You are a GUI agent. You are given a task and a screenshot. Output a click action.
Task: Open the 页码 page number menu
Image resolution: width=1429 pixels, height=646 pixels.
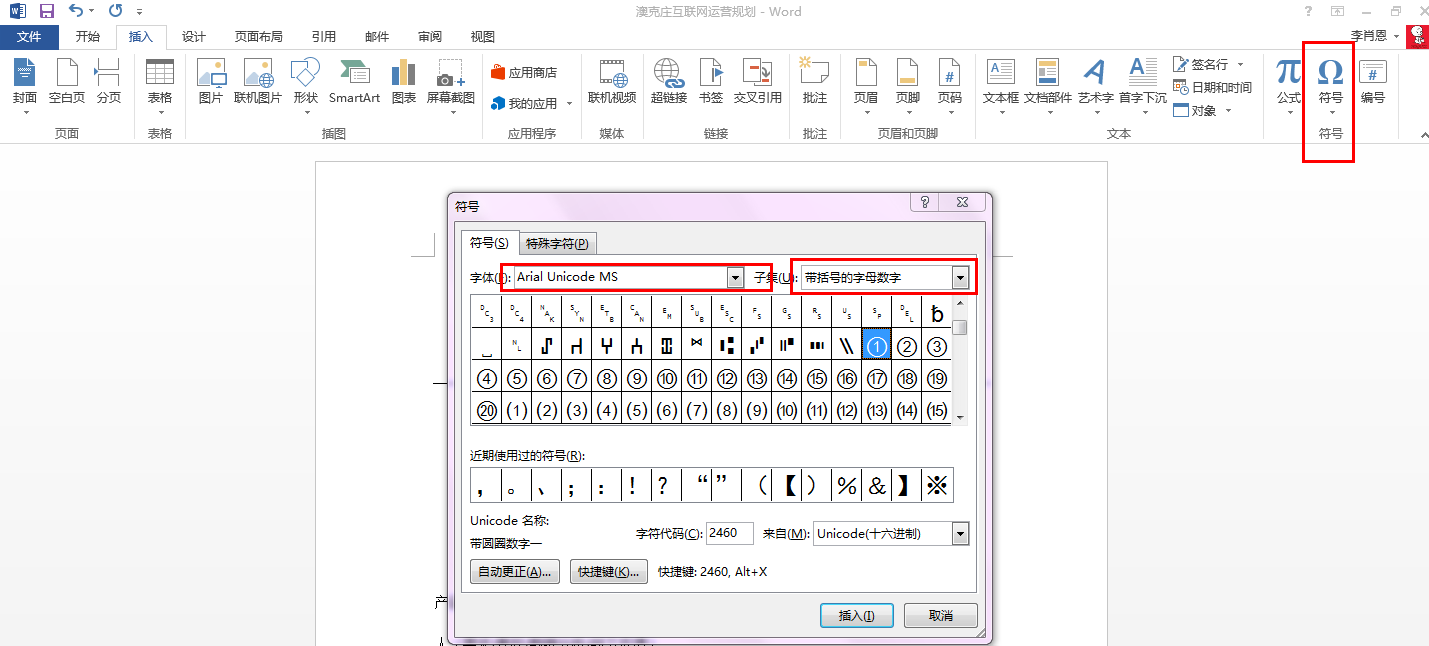click(x=949, y=85)
